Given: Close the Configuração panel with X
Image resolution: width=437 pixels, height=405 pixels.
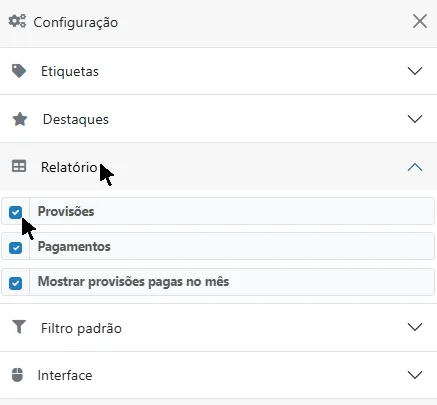Looking at the screenshot, I should coord(420,22).
